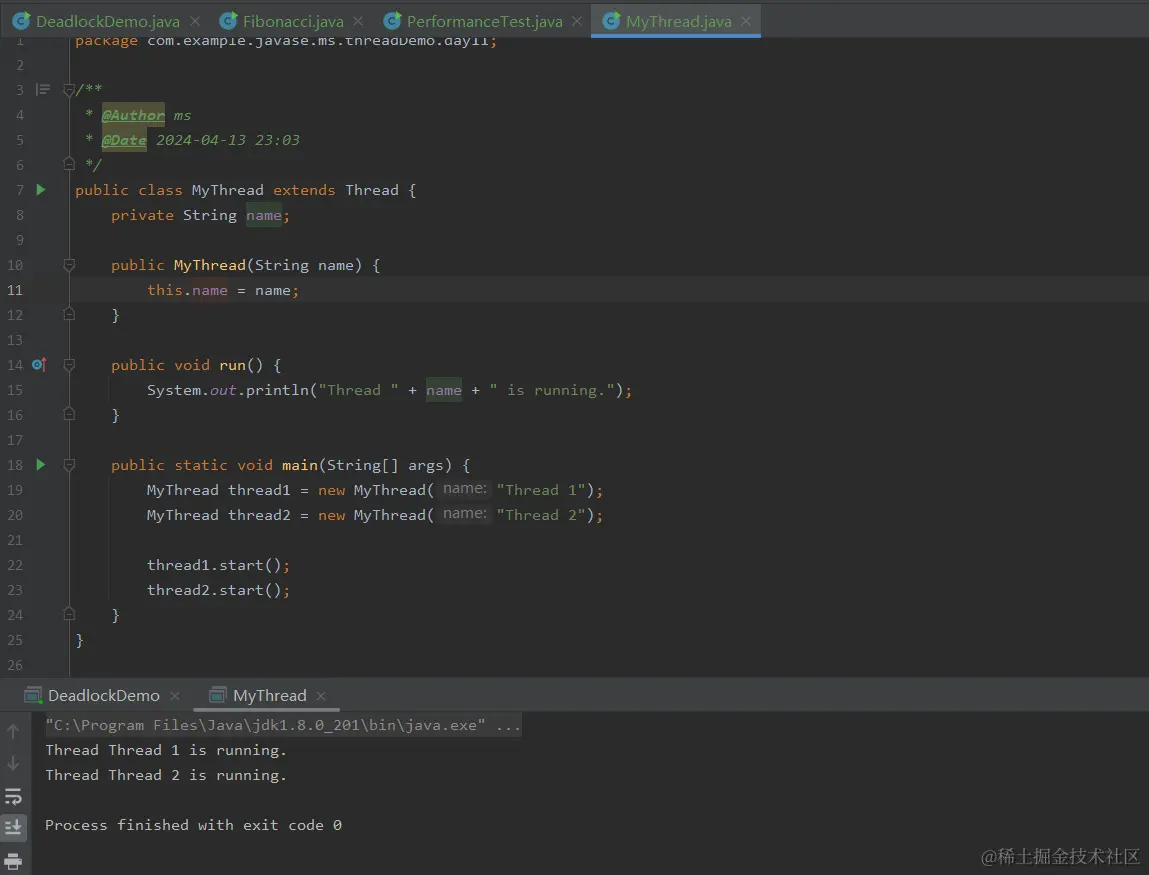
Task: Place cursor on this.name assignment line
Action: click(223, 290)
